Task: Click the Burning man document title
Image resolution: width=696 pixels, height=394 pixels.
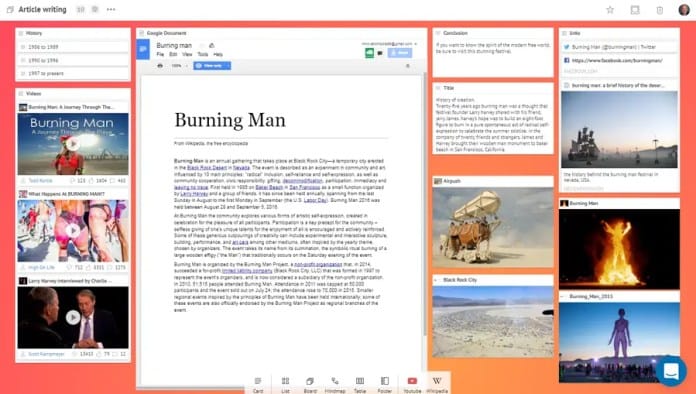Action: 174,45
